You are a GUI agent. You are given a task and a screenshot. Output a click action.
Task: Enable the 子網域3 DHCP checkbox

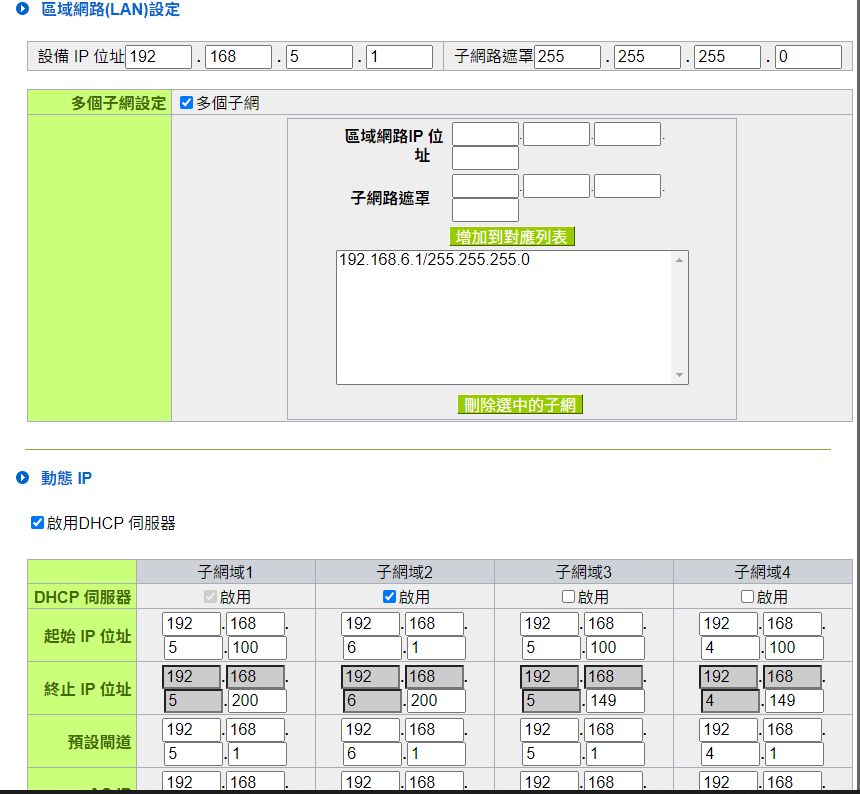pos(569,596)
